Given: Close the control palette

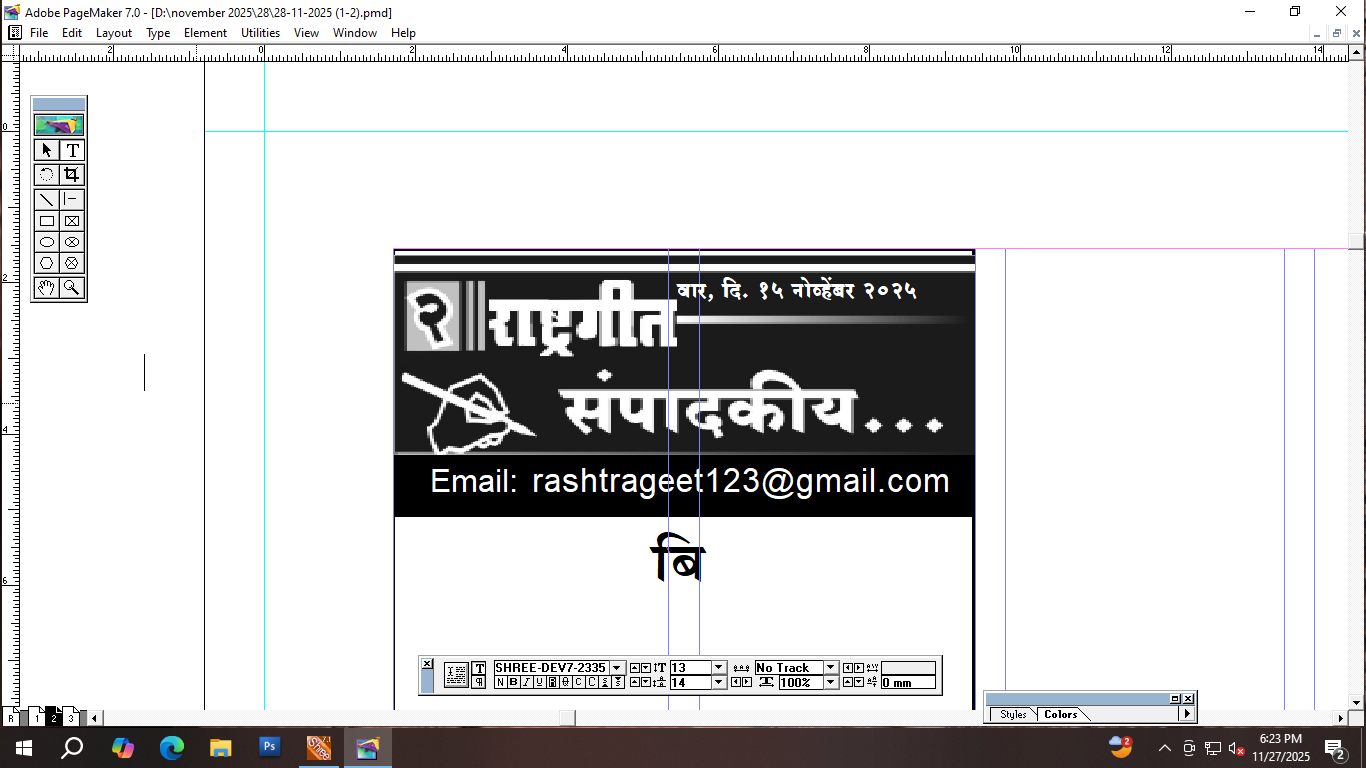Looking at the screenshot, I should click(427, 663).
